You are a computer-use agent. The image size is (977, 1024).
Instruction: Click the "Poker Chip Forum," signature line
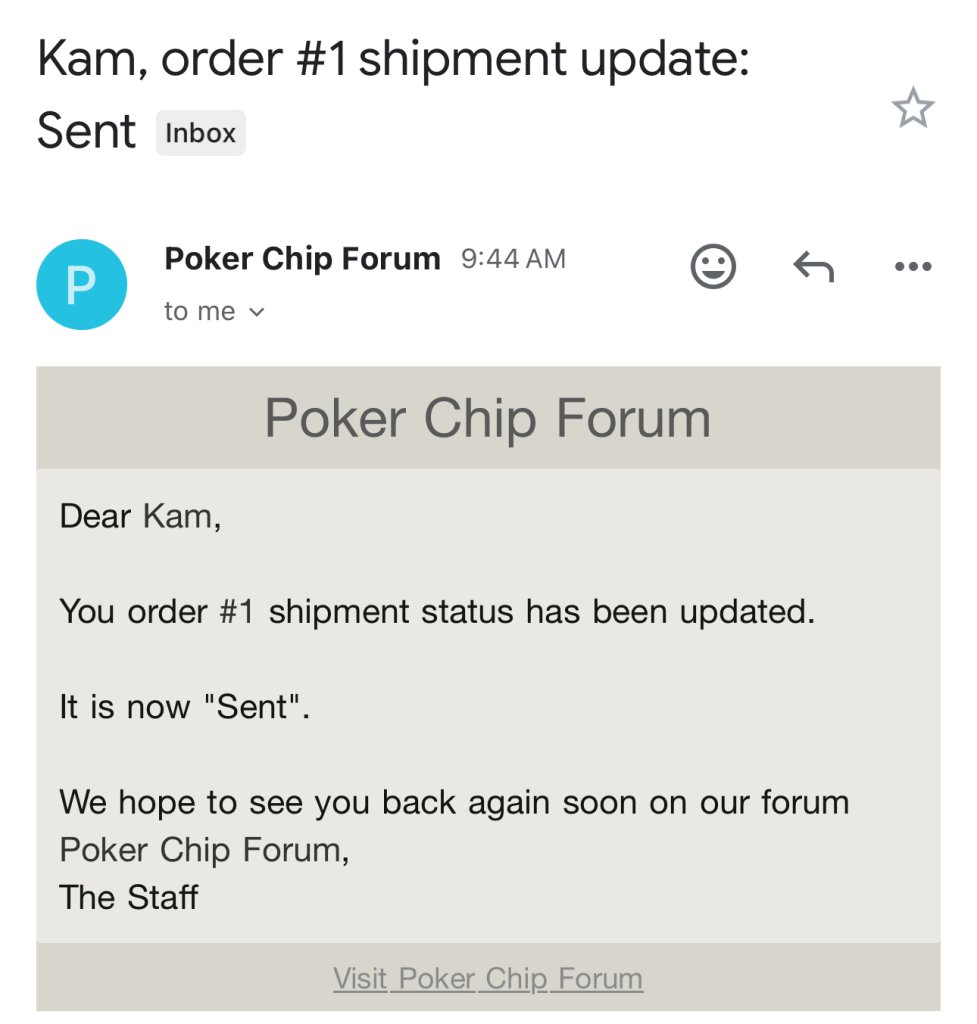click(x=204, y=850)
